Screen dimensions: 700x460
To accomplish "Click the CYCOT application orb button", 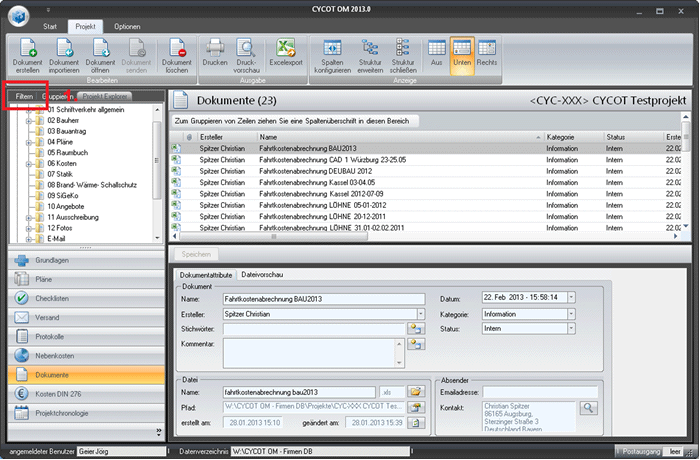I will pos(19,16).
